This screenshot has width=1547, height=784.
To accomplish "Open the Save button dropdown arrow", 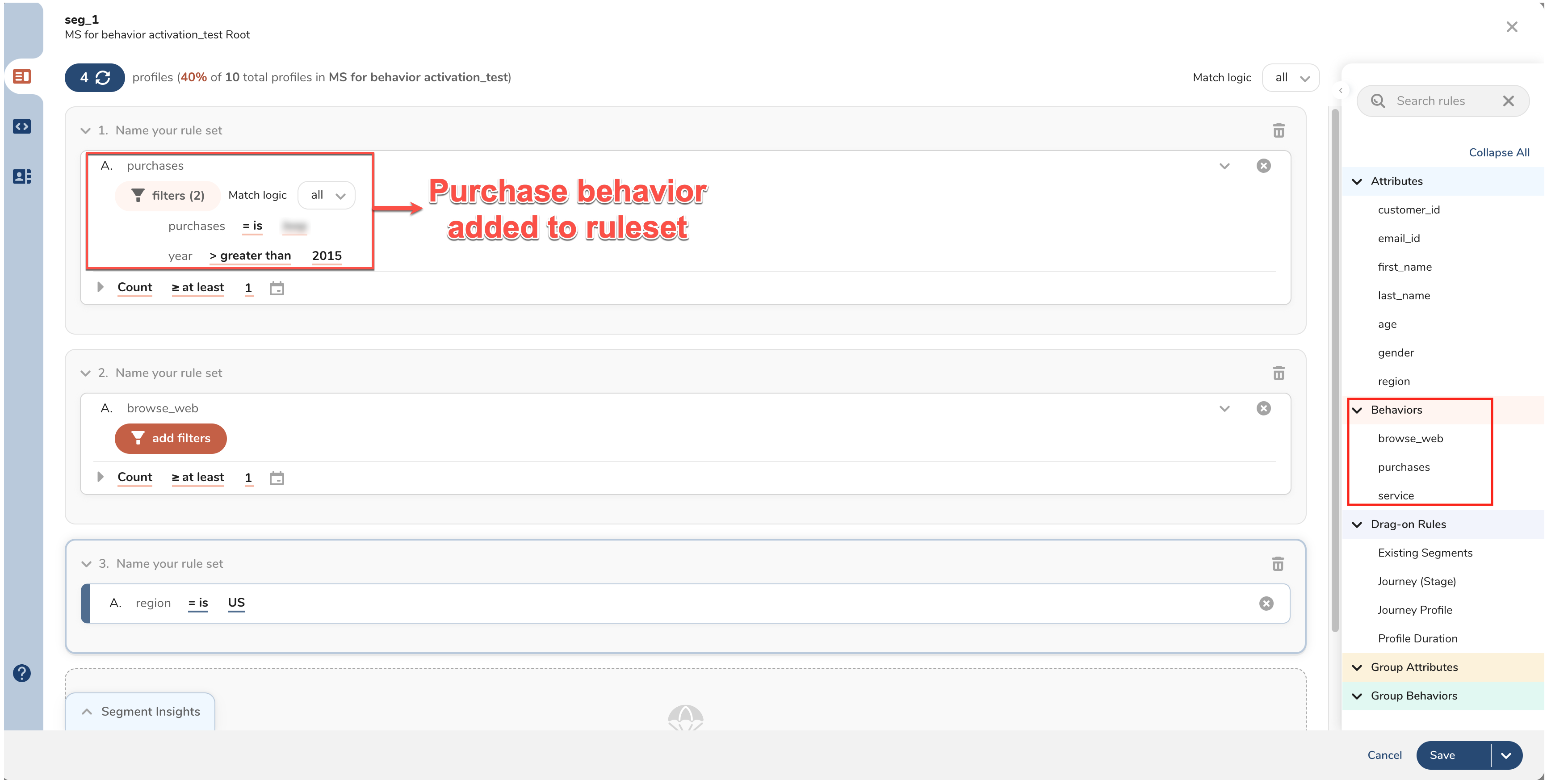I will [1505, 755].
